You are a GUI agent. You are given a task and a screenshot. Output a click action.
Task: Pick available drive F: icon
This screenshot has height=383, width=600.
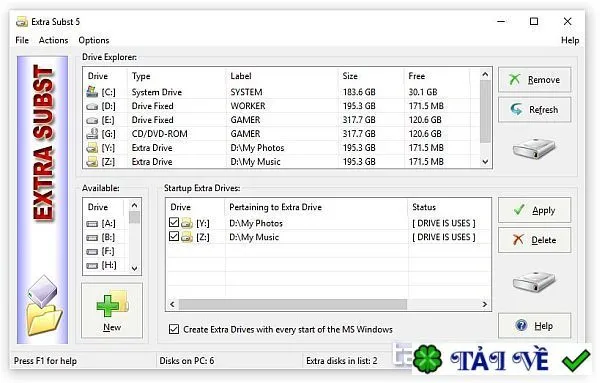click(x=92, y=251)
